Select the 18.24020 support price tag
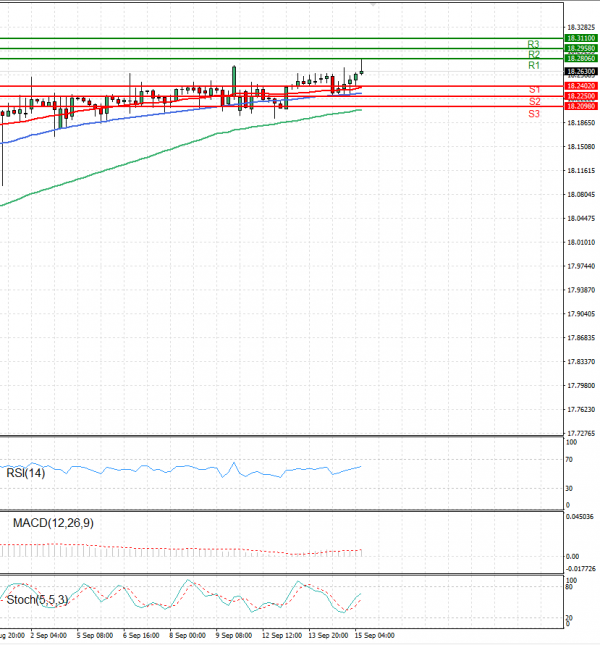600x645 pixels. [581, 86]
